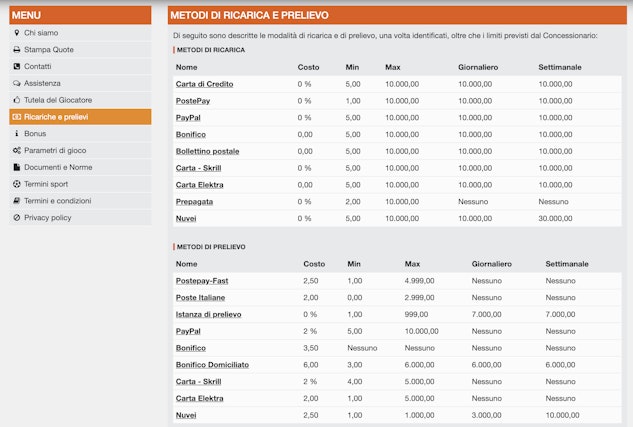
Task: Click PayPal link in the recharge table
Action: coord(188,117)
